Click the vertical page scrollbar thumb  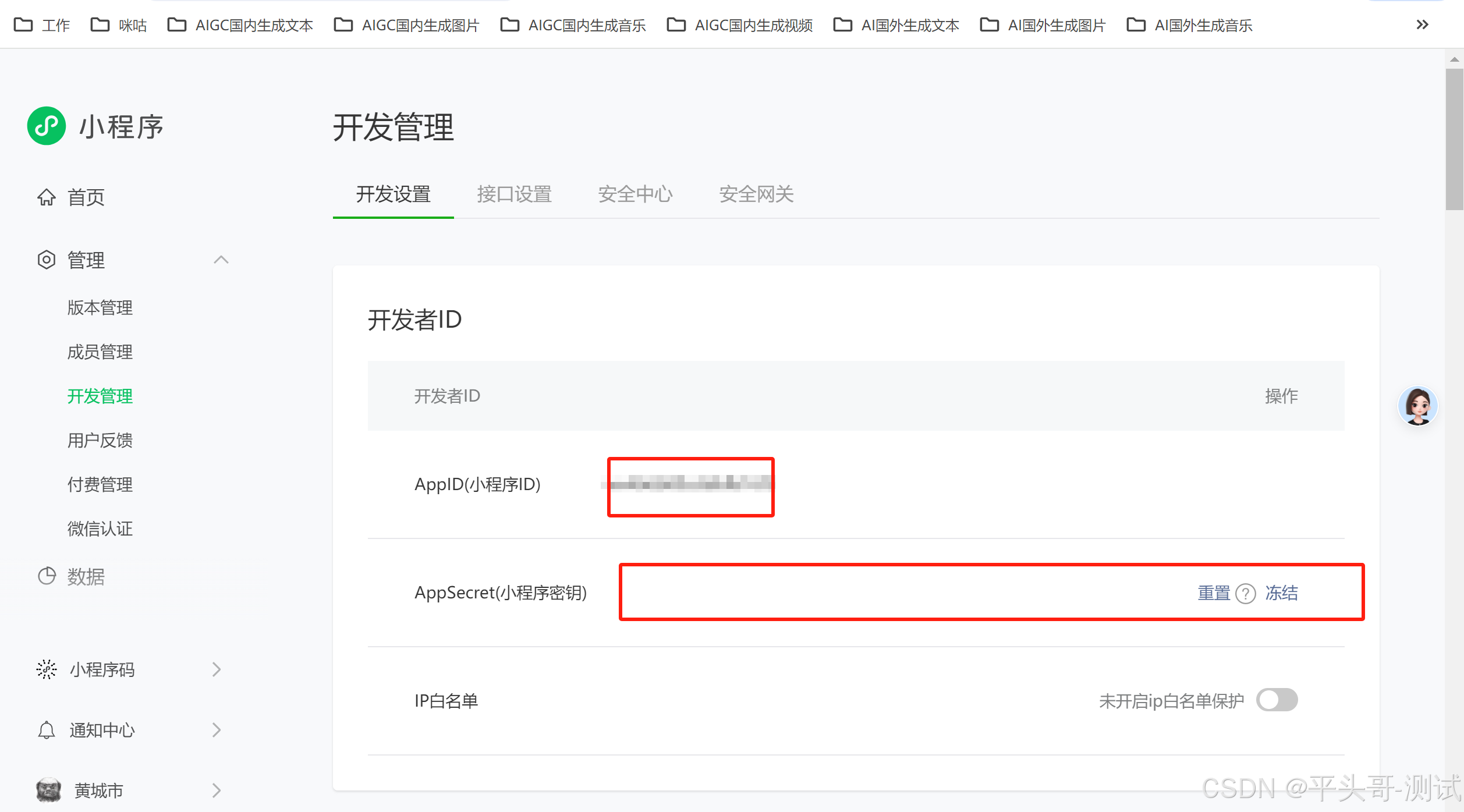(1454, 139)
